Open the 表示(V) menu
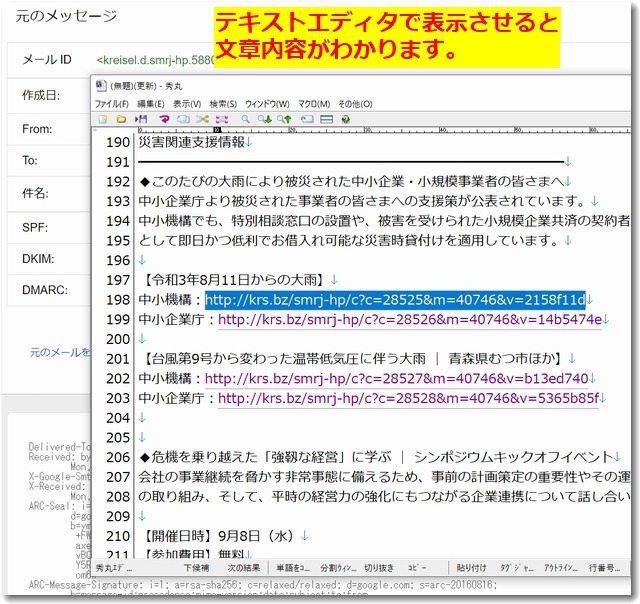 click(187, 104)
